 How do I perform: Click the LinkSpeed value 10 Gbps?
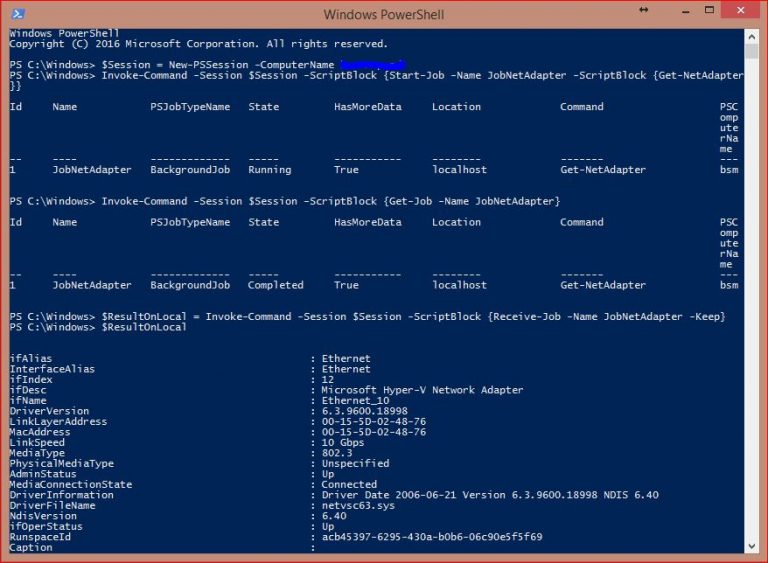coord(343,442)
